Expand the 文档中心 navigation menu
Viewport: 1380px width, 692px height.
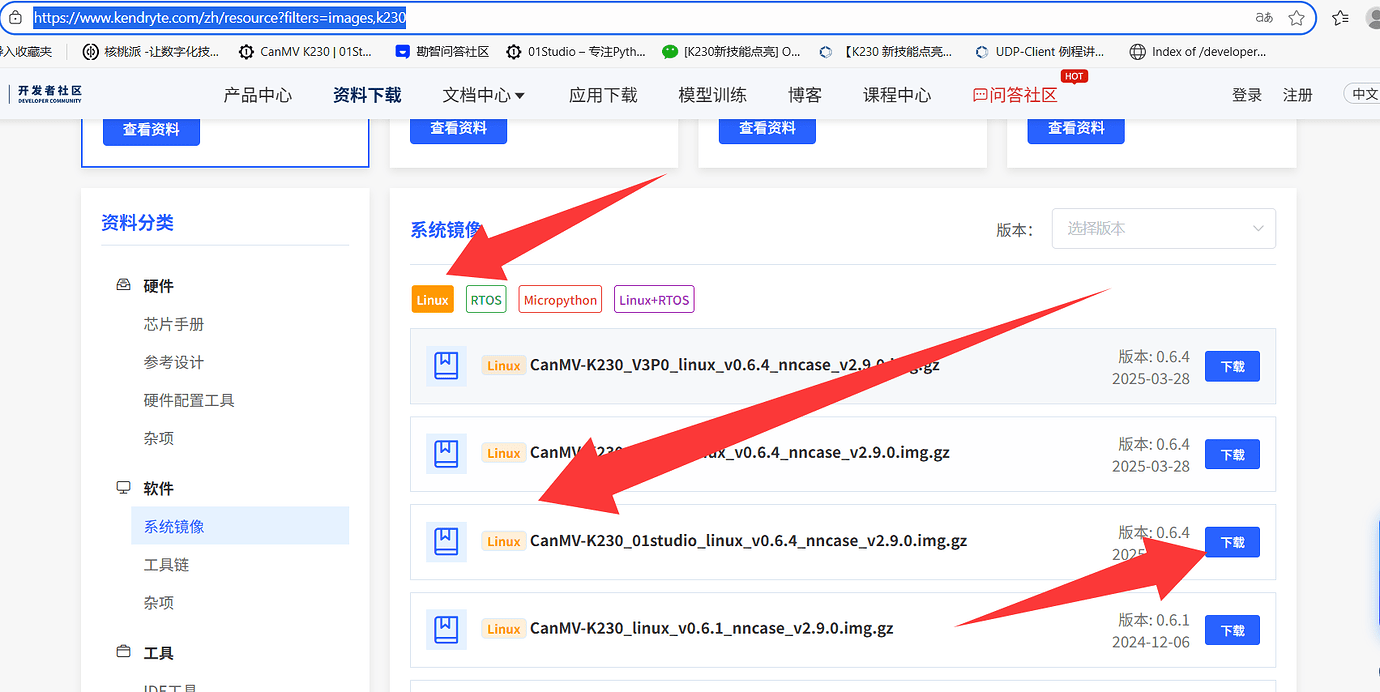(483, 94)
